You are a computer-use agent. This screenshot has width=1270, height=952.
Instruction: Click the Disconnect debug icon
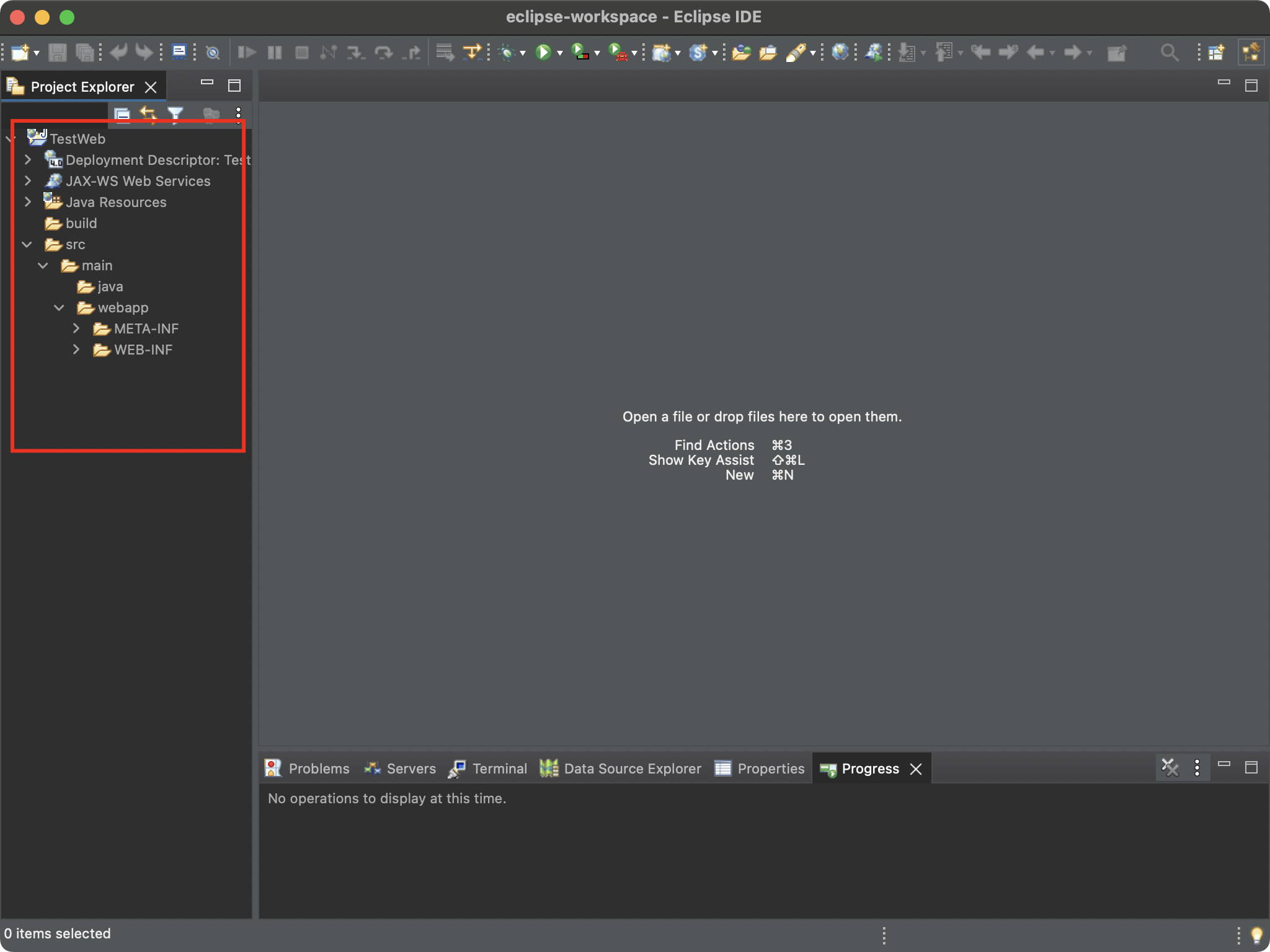329,53
